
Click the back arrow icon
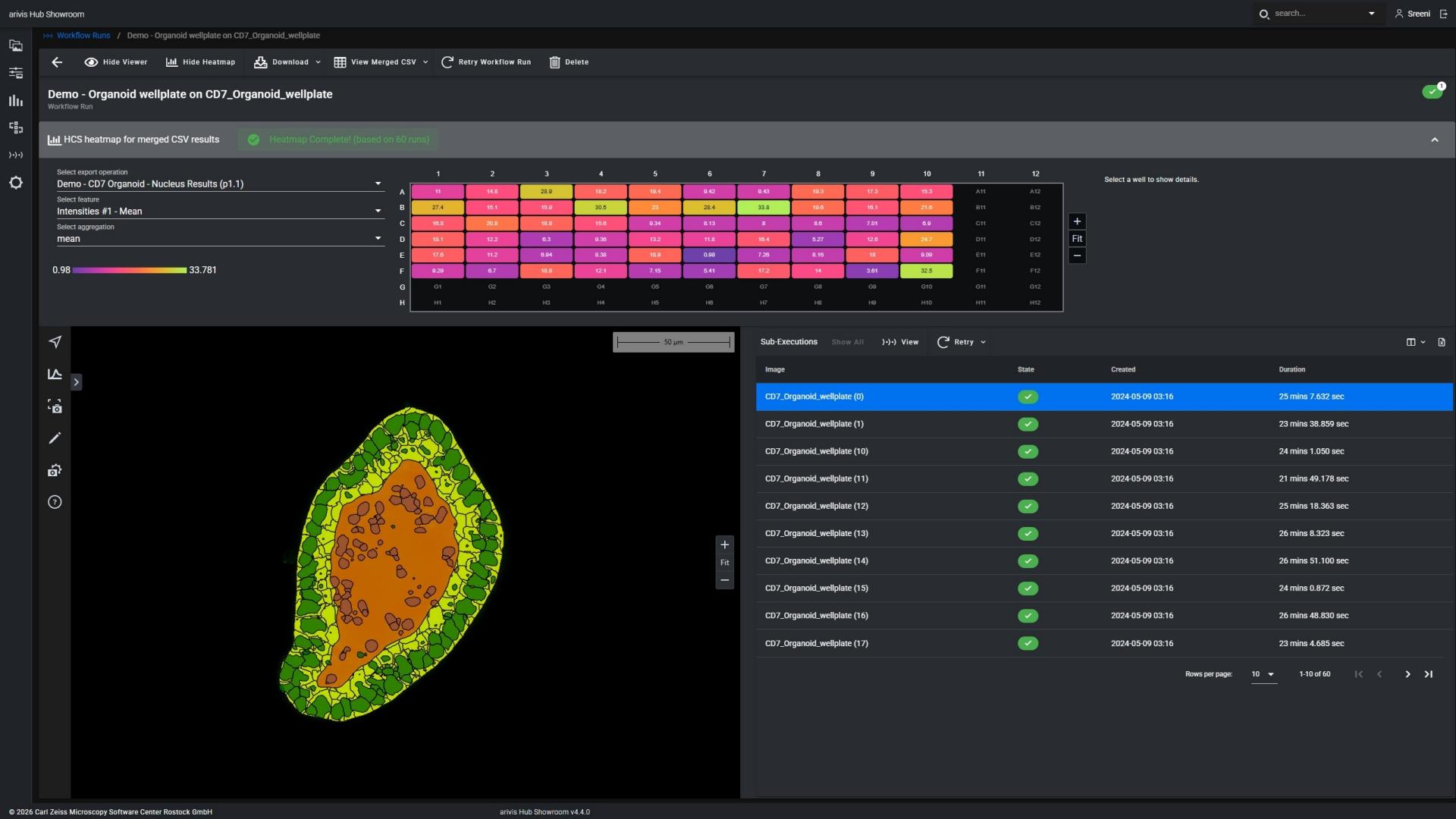pos(57,62)
